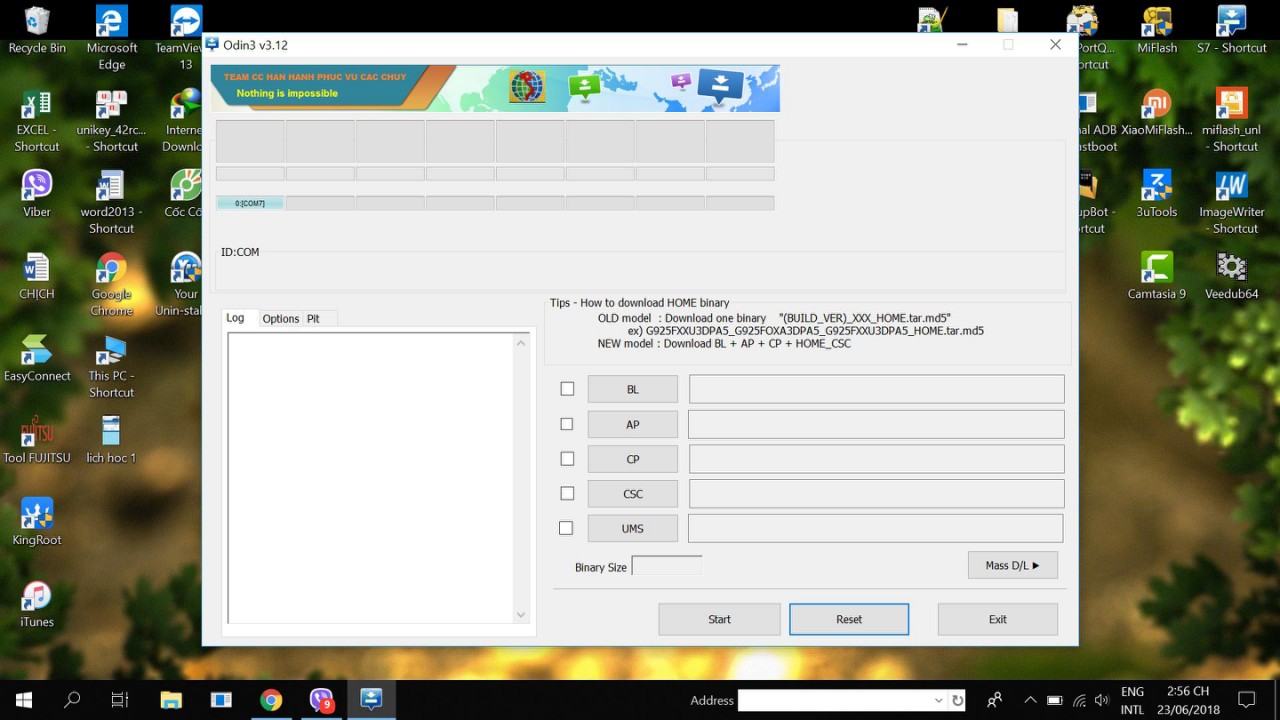Open File Explorer from the taskbar
The width and height of the screenshot is (1280, 720).
click(x=171, y=700)
